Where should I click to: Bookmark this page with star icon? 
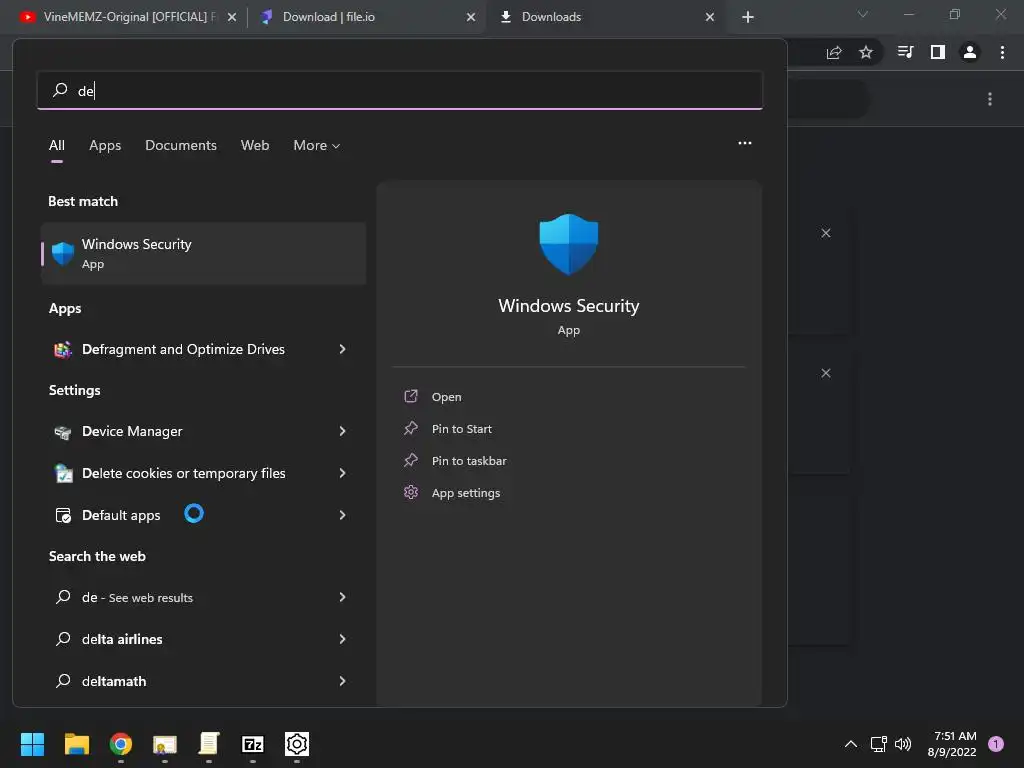tap(866, 52)
